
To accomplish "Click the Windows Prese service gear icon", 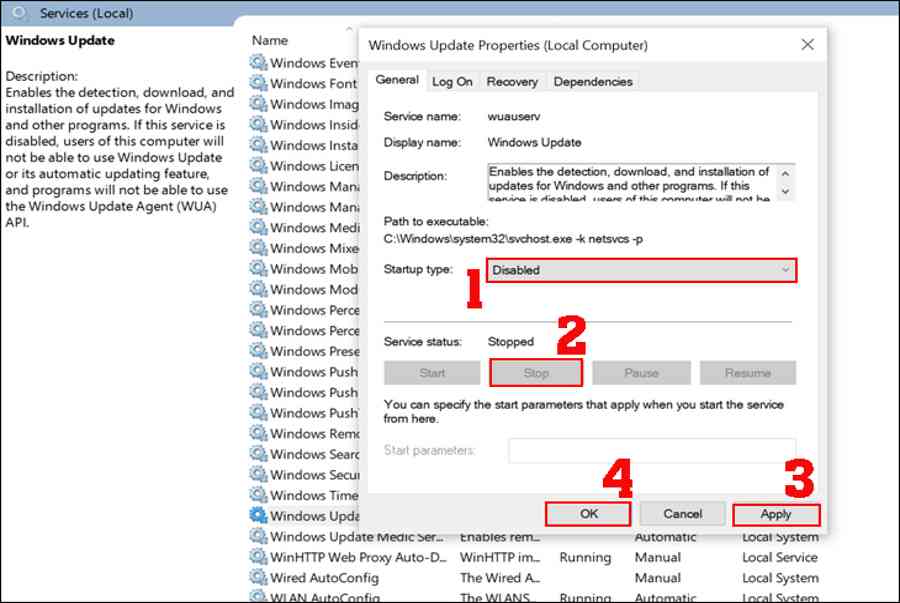I will (258, 351).
